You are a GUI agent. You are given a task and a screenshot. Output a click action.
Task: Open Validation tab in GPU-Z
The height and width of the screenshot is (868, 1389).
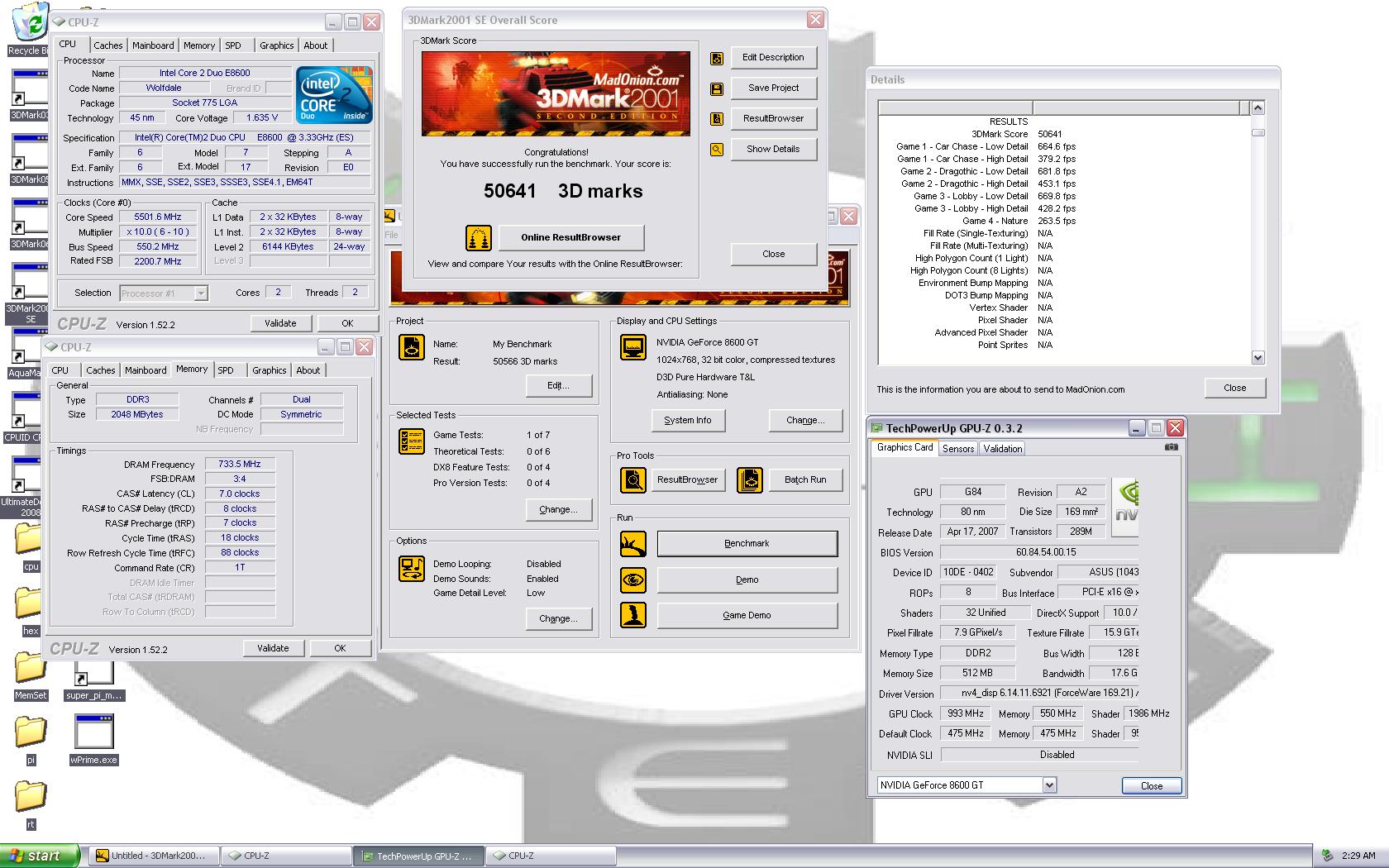click(1003, 449)
